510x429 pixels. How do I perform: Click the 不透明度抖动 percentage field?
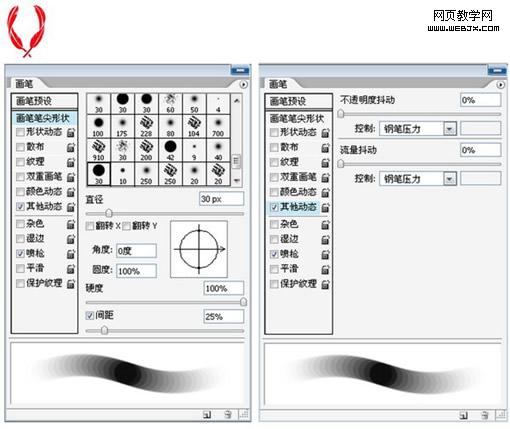480,100
